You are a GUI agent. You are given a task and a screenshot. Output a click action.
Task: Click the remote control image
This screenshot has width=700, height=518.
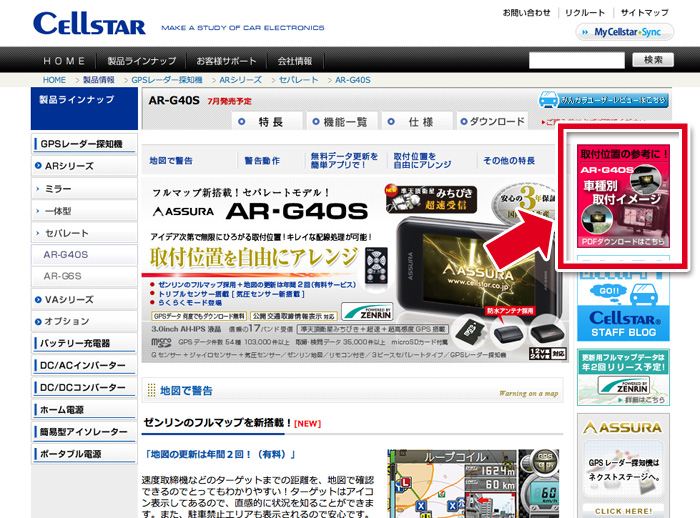(x=376, y=265)
